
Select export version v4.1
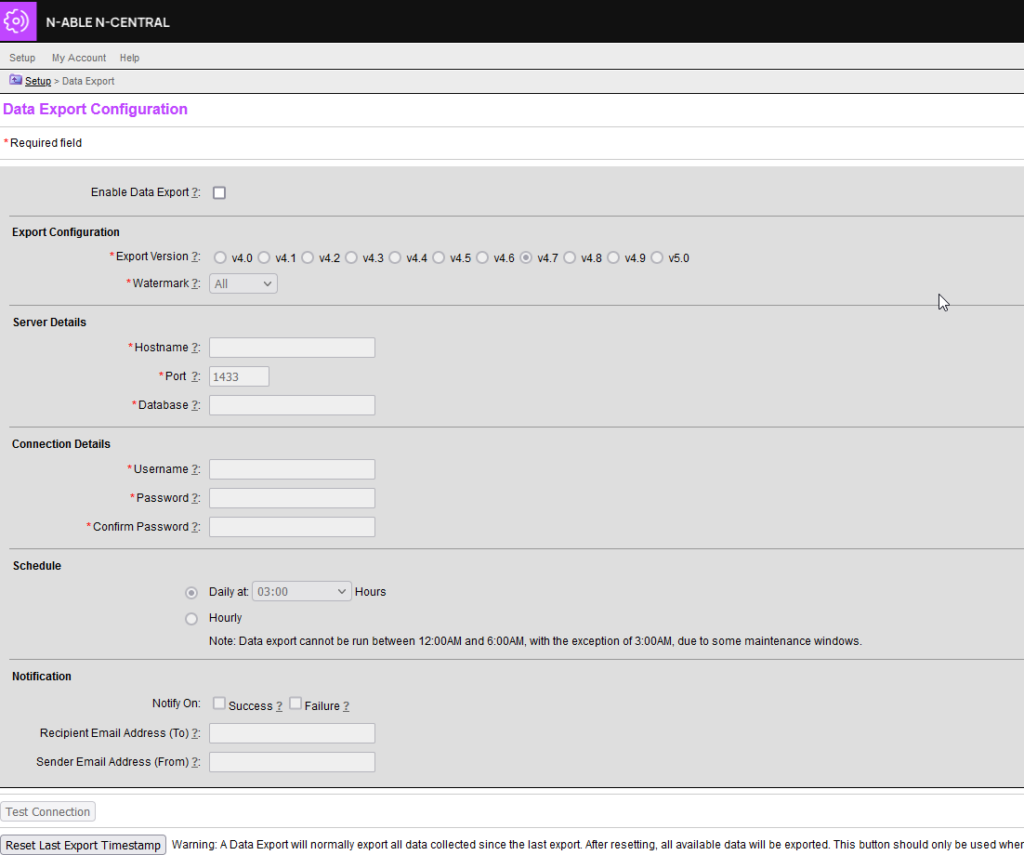click(264, 258)
